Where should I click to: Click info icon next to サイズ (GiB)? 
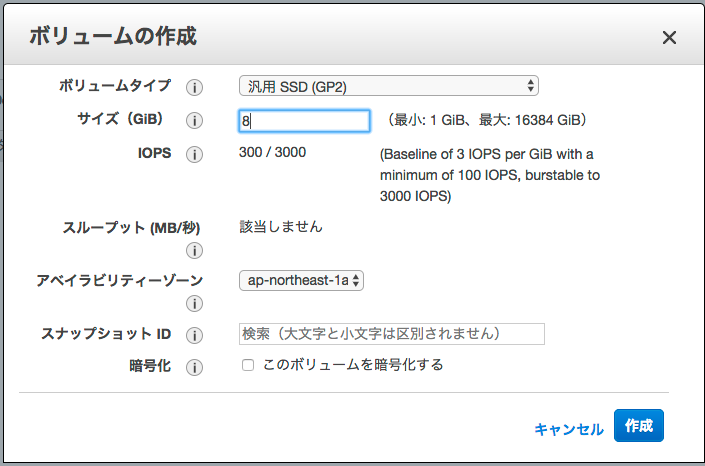(194, 121)
